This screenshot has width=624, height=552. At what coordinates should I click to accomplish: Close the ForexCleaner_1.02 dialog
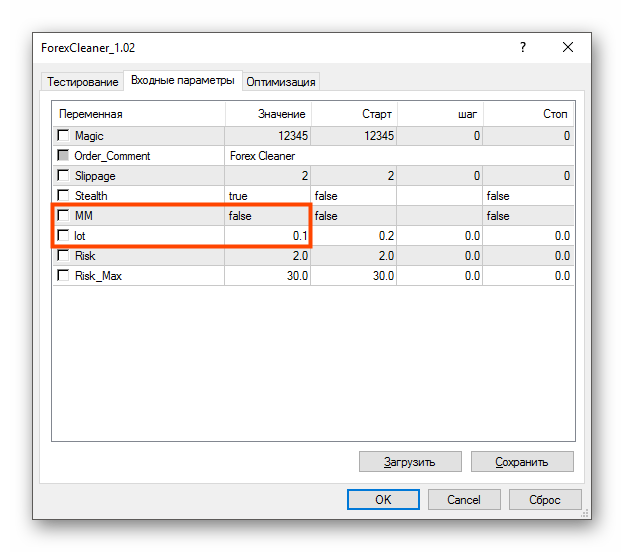pos(568,47)
